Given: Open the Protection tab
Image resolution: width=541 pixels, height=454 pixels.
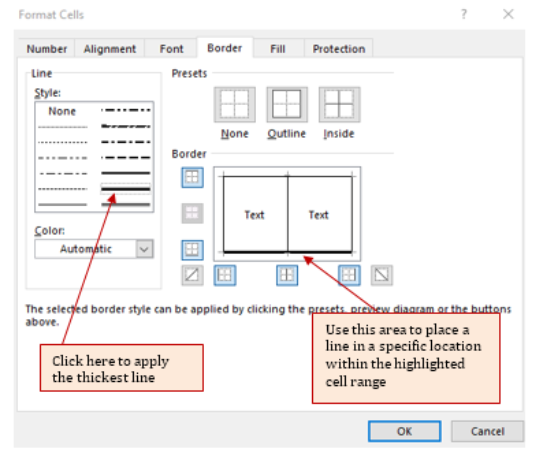Looking at the screenshot, I should (339, 49).
